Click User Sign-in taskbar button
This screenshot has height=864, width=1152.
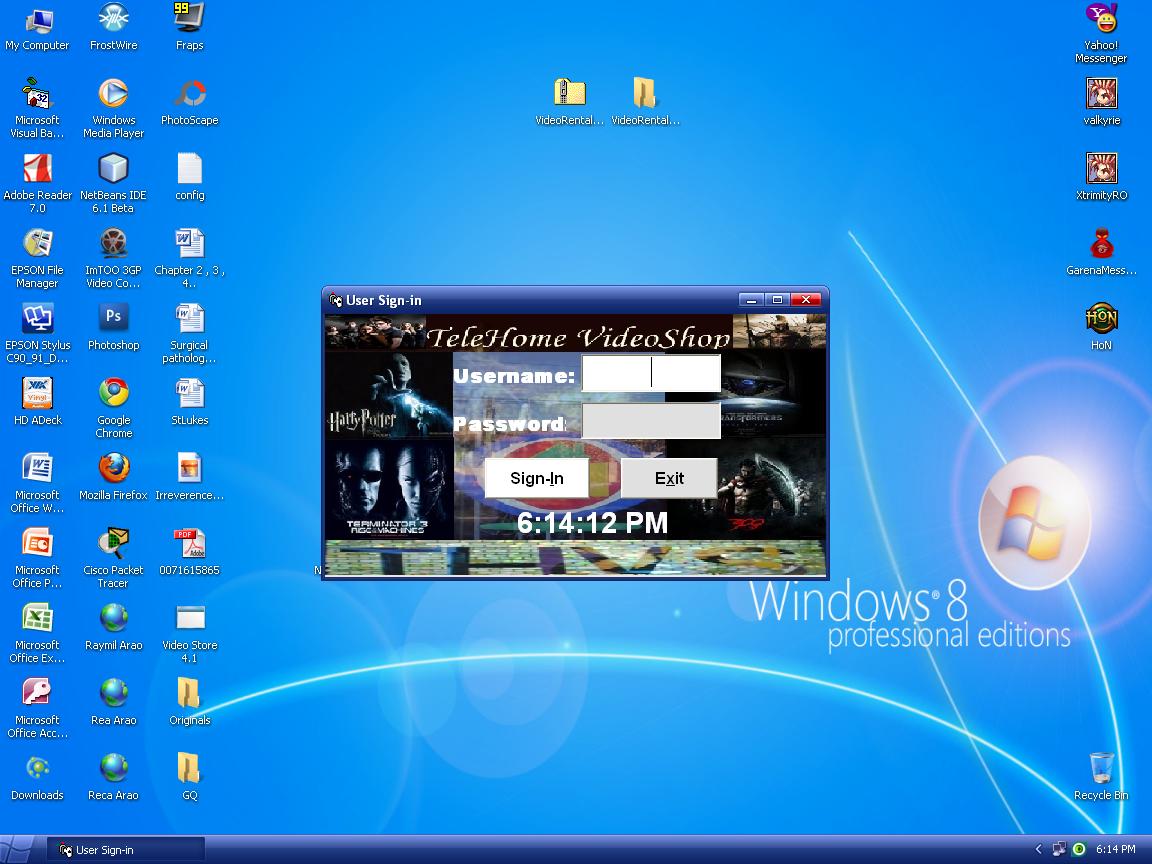pos(126,849)
